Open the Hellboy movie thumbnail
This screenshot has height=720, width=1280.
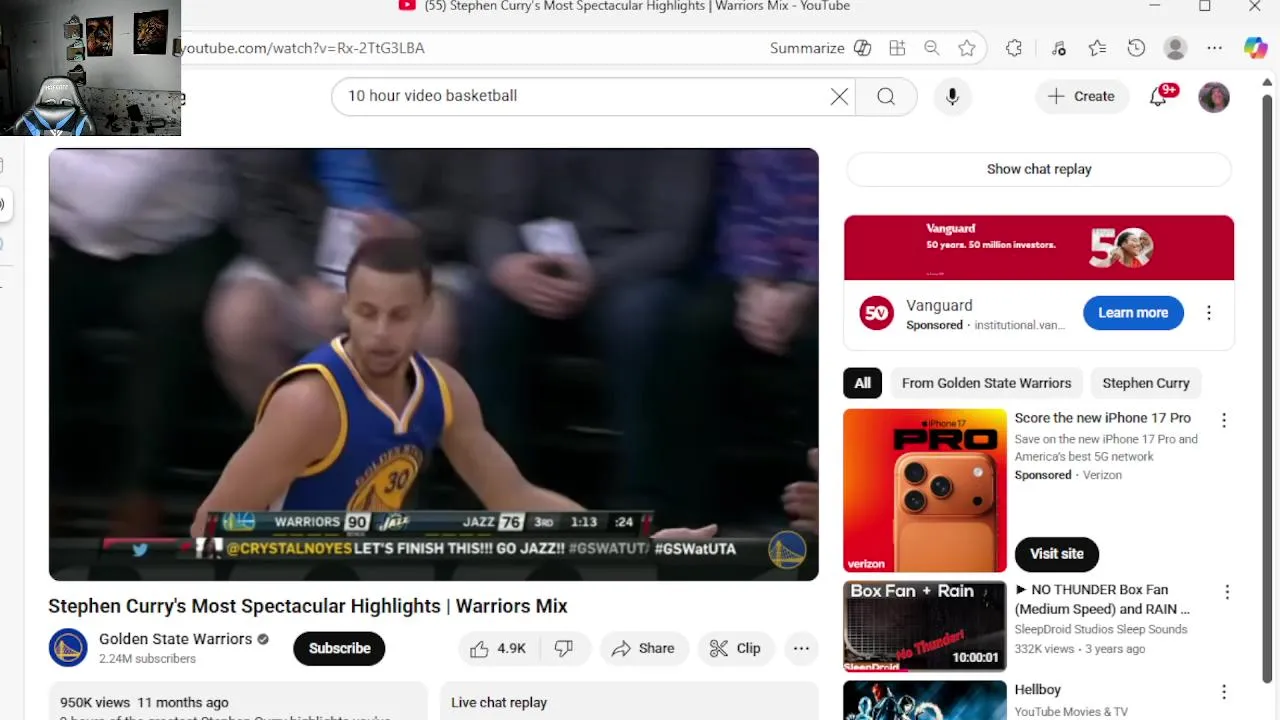pos(924,700)
